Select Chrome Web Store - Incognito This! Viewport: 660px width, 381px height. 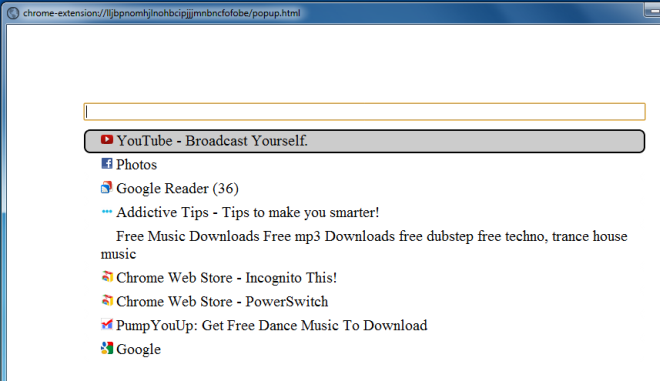(x=226, y=278)
